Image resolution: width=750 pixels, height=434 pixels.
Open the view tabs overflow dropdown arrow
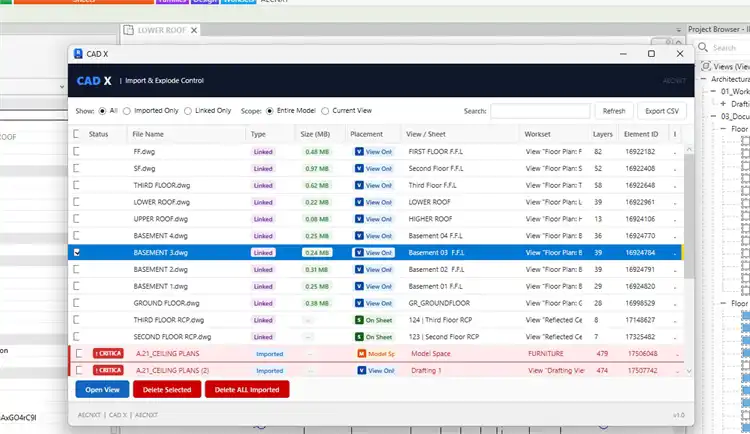678,30
